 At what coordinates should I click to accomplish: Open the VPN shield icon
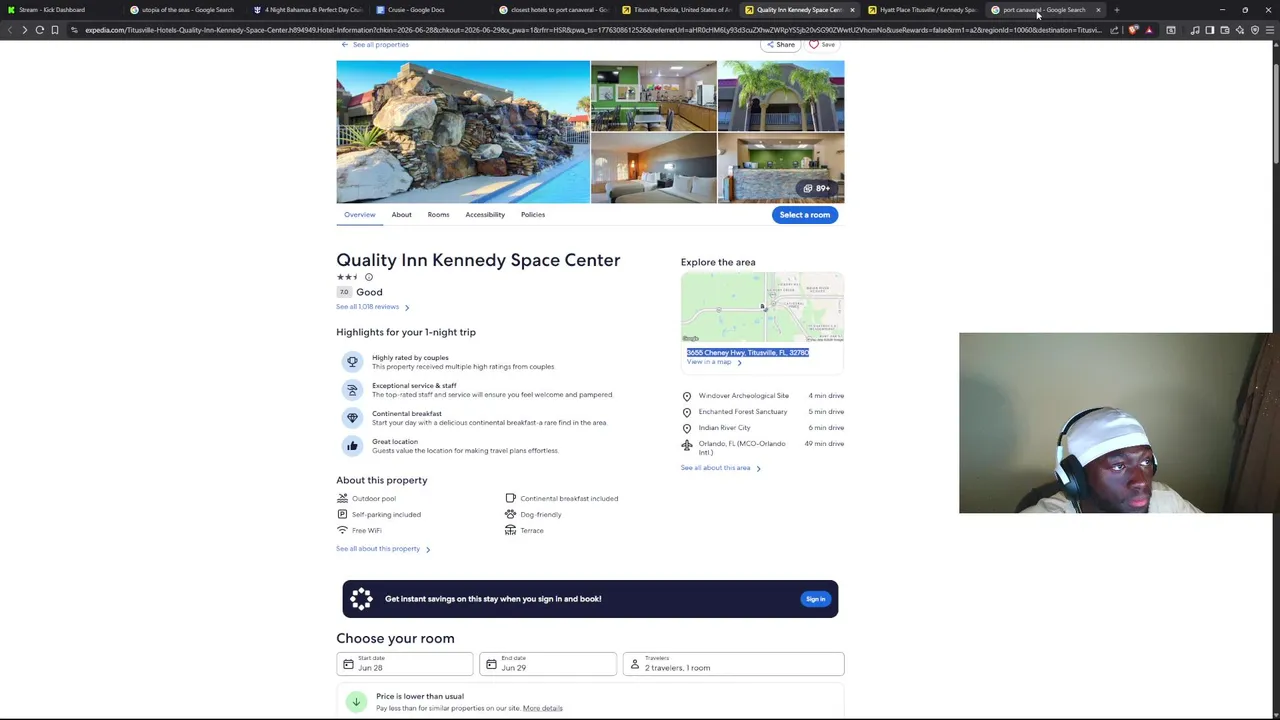click(1255, 30)
